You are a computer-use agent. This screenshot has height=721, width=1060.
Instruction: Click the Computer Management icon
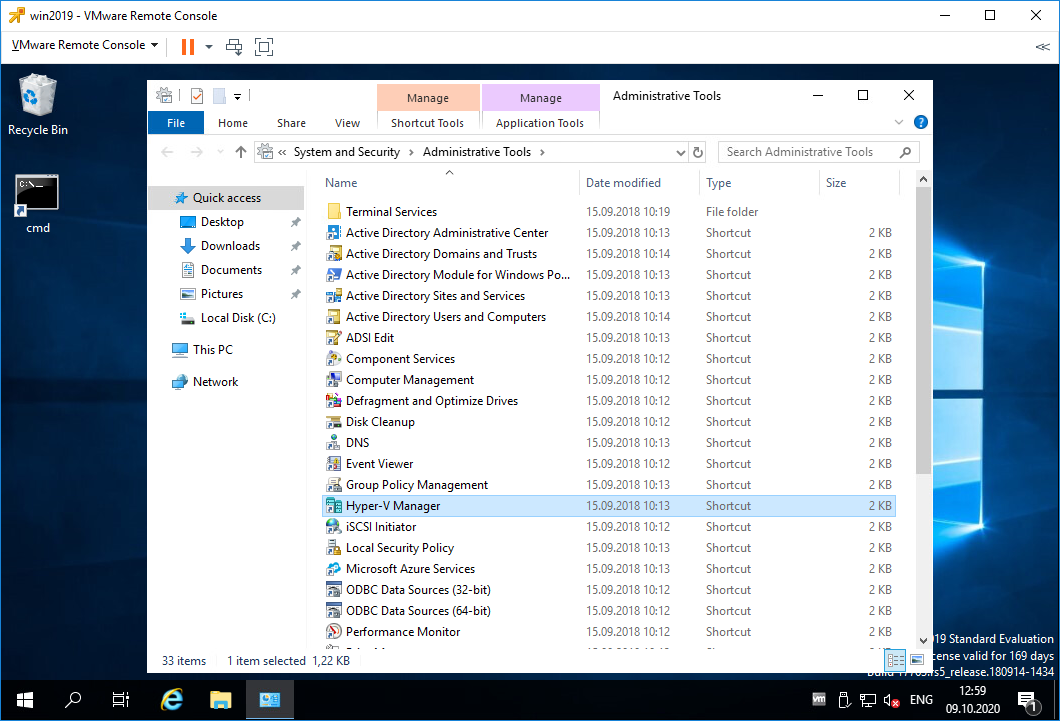click(333, 380)
